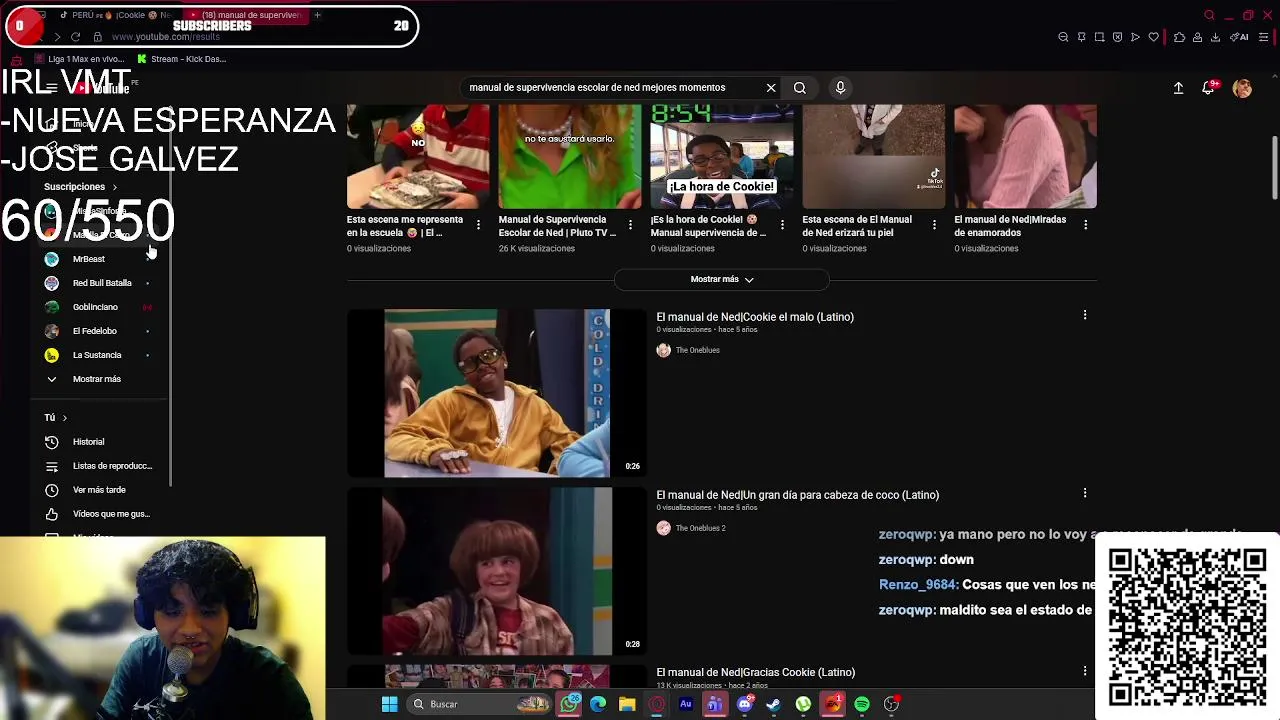Click the YouTube page vertical scrollbar
This screenshot has height=720, width=1280.
pyautogui.click(x=1274, y=169)
